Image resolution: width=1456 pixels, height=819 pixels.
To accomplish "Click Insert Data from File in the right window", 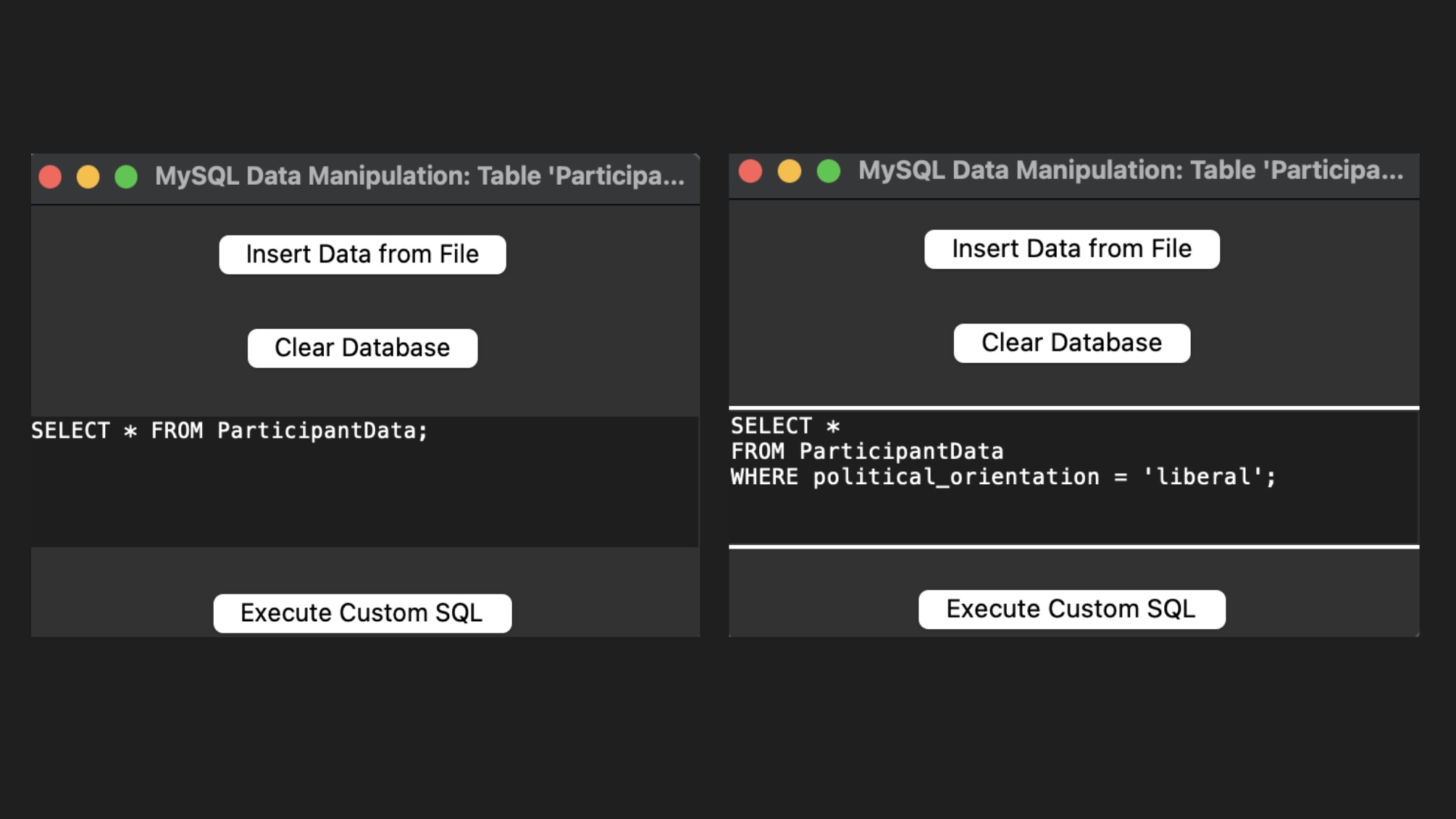I will (1071, 249).
